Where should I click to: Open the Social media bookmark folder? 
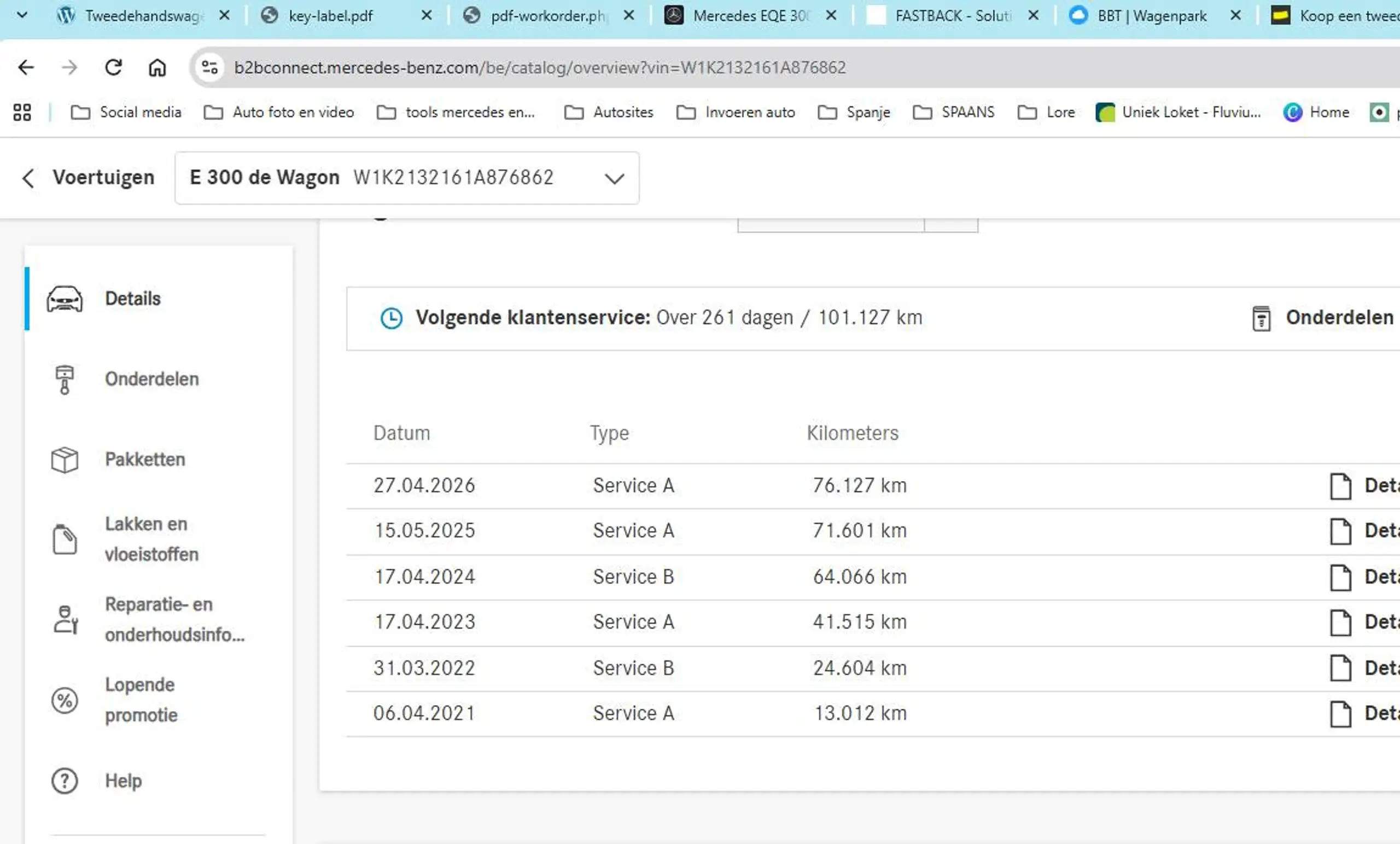126,113
